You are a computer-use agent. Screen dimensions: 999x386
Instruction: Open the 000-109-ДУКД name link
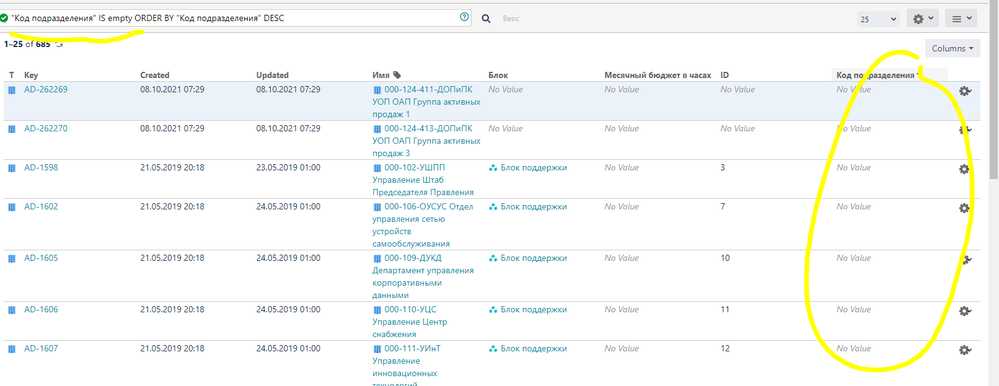(423, 276)
